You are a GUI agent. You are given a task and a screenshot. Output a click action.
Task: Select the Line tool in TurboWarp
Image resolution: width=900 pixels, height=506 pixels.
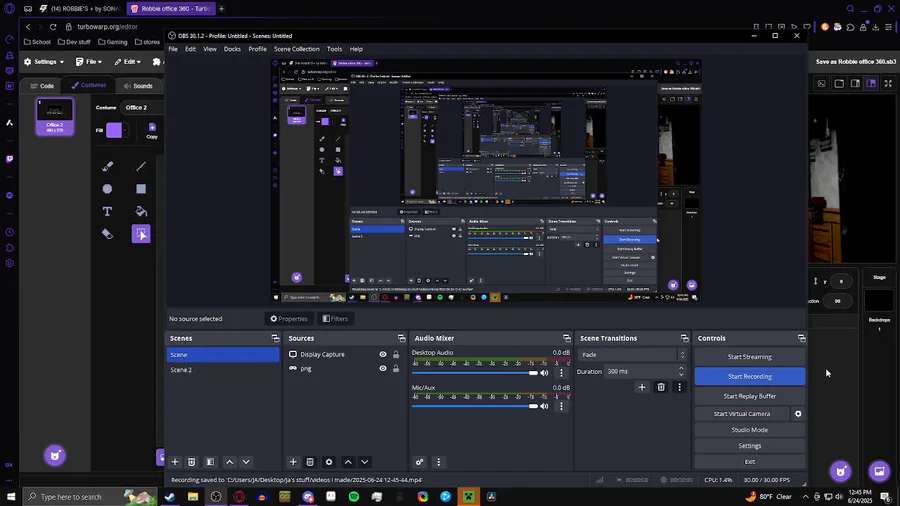[141, 166]
